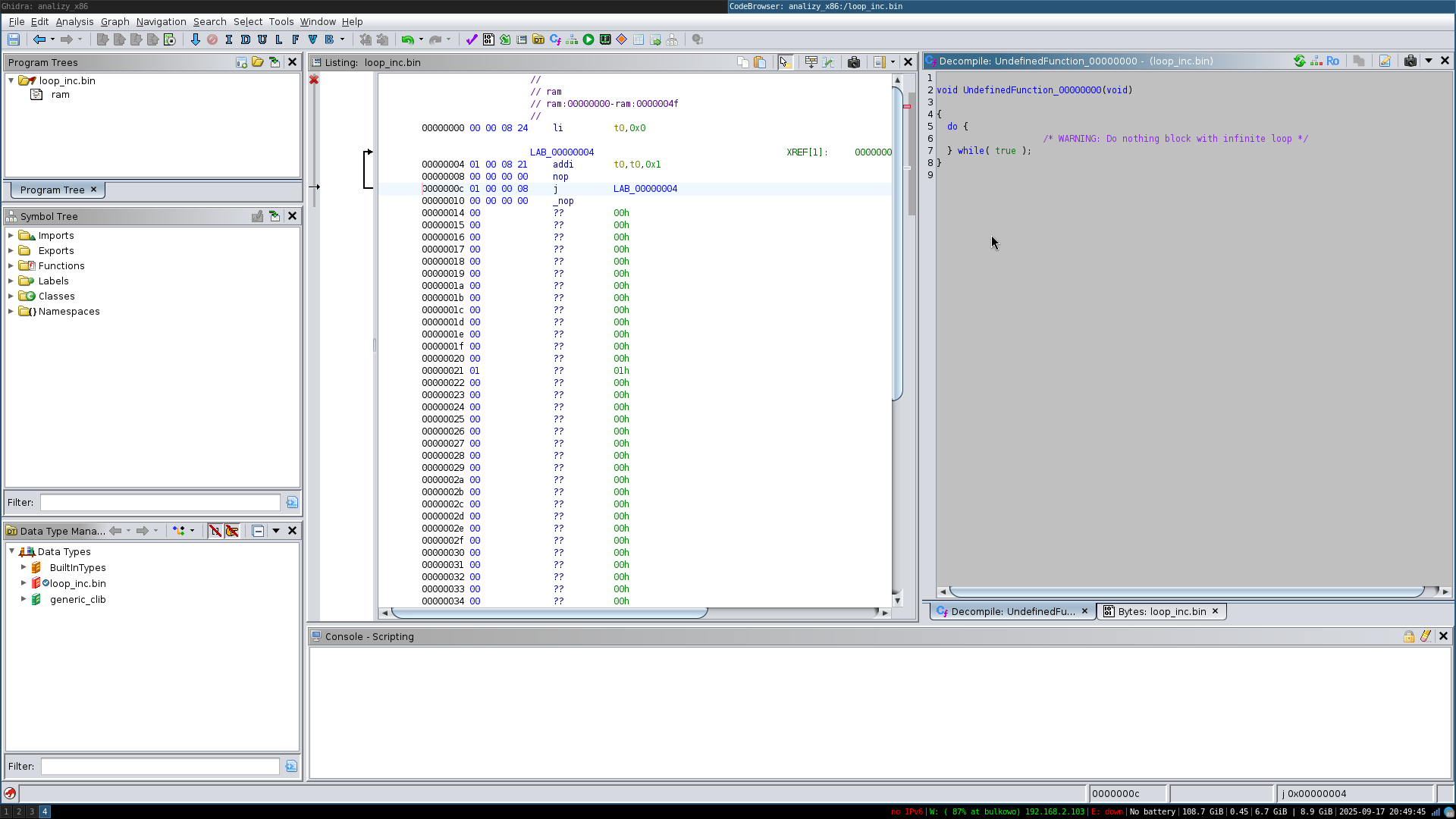
Task: Toggle the console scroll lock icon
Action: tap(1409, 636)
